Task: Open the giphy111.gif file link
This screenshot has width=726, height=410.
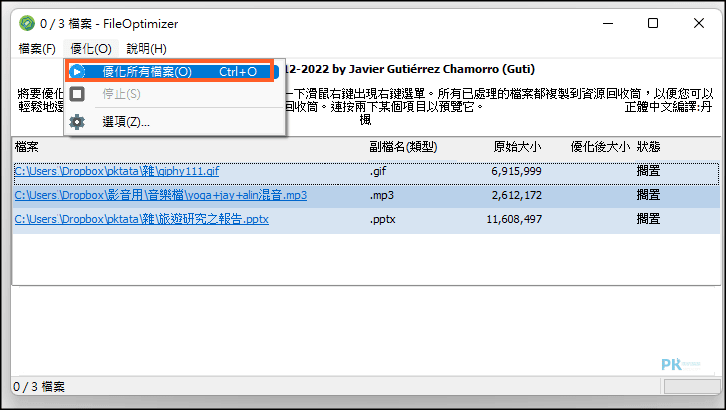Action: (117, 171)
